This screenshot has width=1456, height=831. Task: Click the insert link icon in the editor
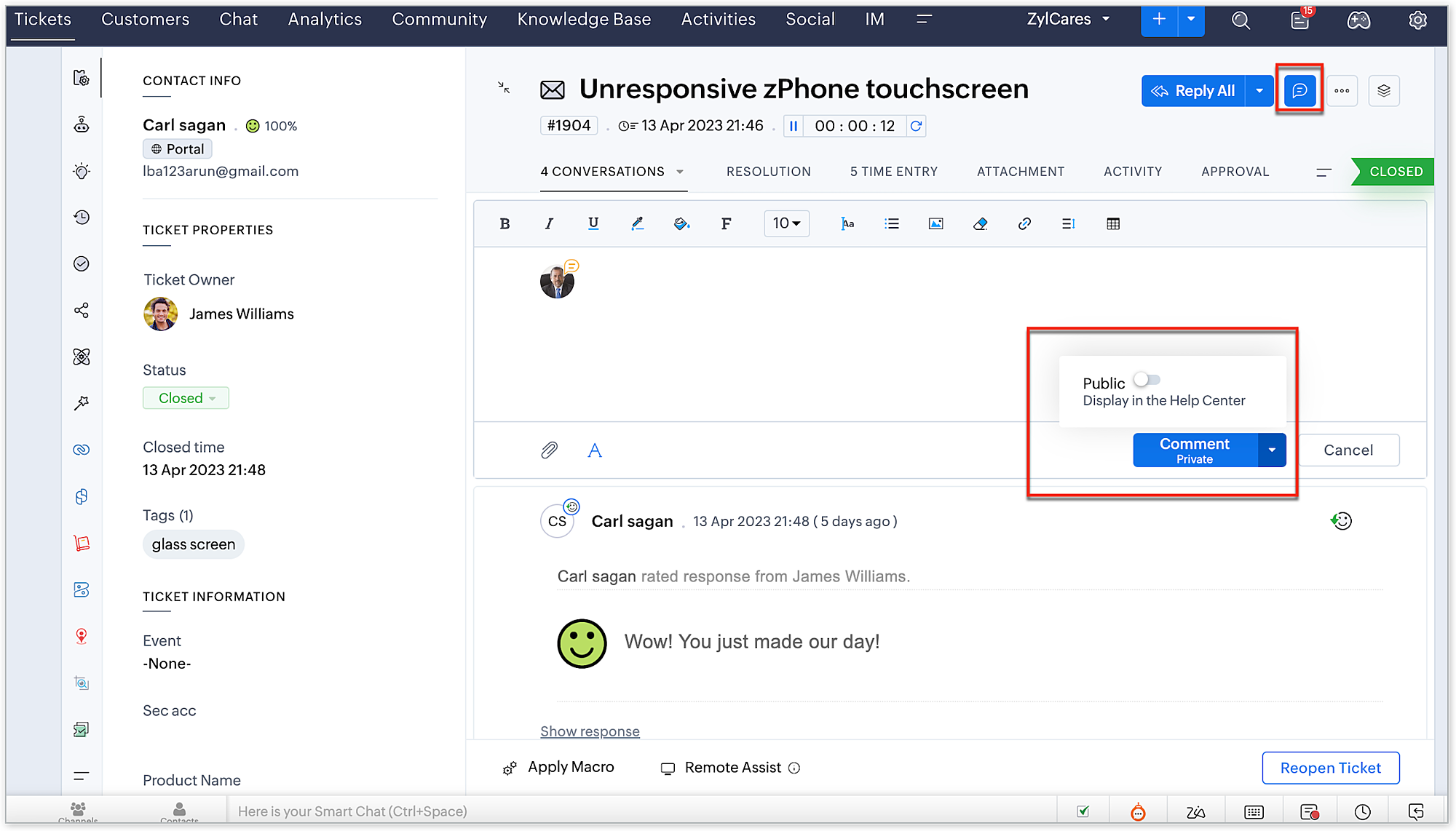tap(1024, 223)
